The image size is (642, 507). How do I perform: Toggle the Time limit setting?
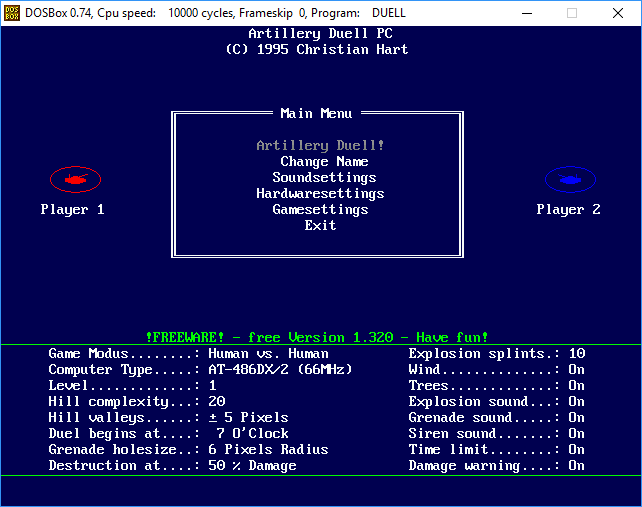pyautogui.click(x=576, y=449)
